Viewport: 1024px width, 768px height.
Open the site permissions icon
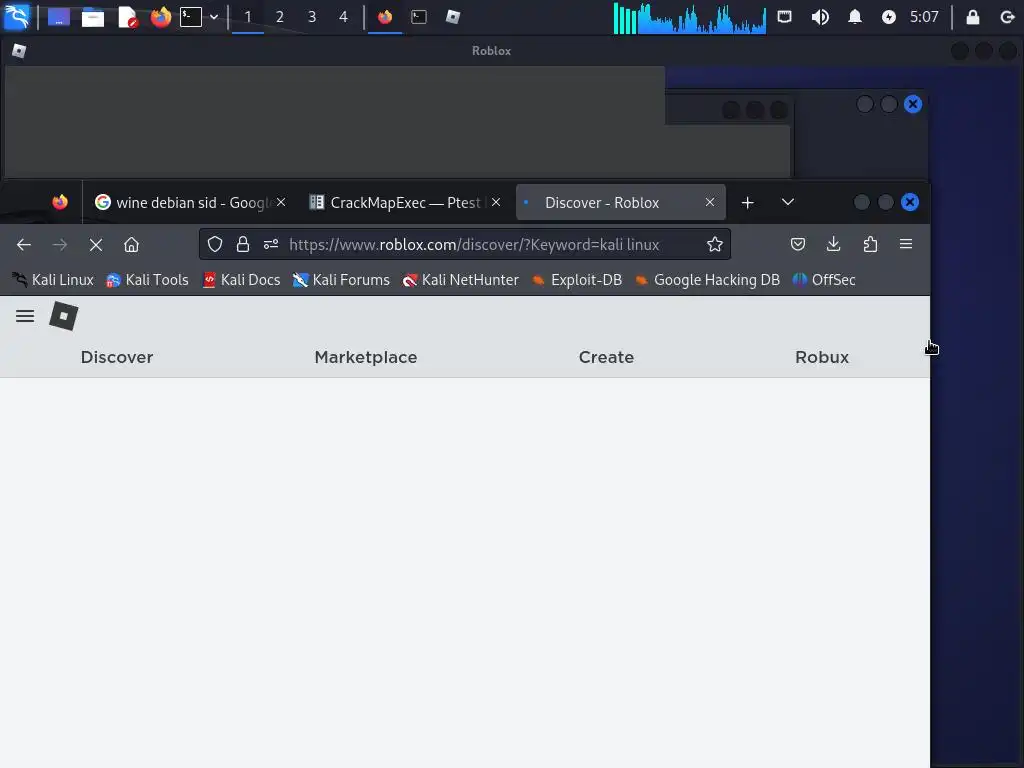click(271, 244)
